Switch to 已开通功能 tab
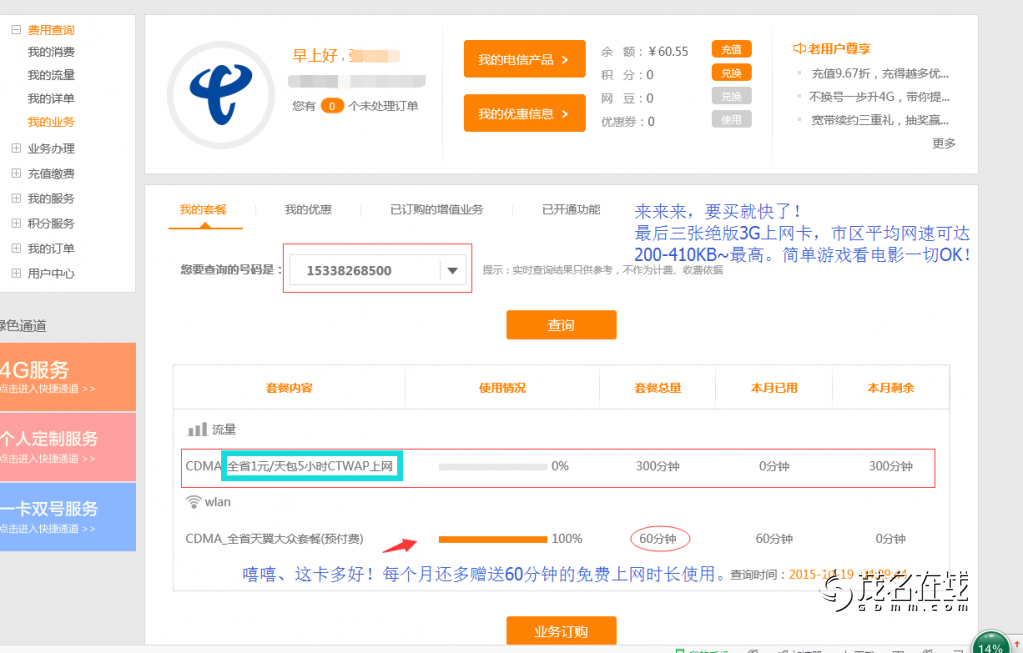The width and height of the screenshot is (1023, 653). (x=571, y=209)
